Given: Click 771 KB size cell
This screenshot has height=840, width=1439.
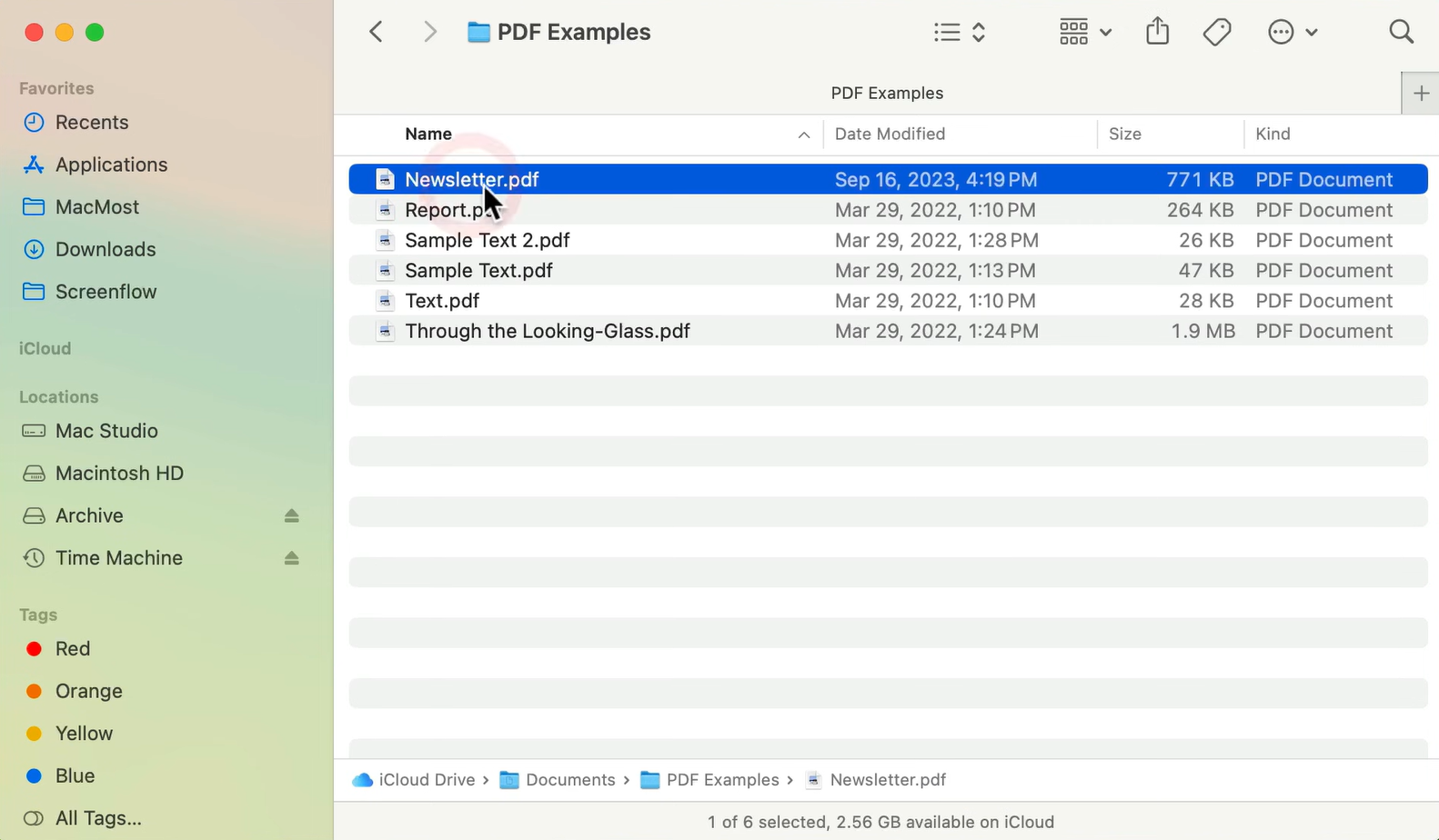Looking at the screenshot, I should [1200, 179].
